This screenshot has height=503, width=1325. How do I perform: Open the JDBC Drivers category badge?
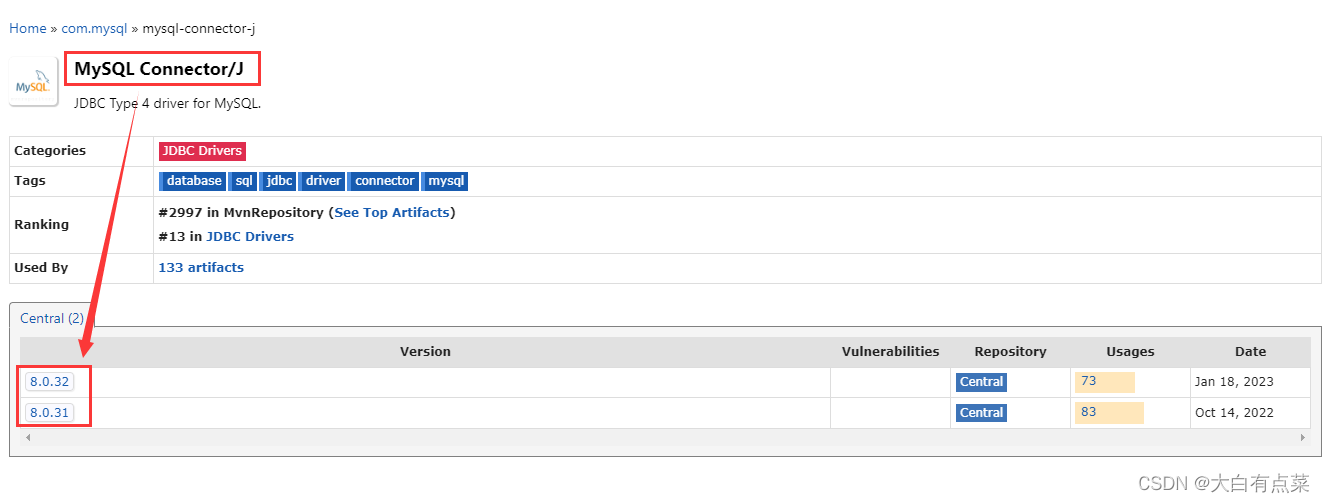pyautogui.click(x=202, y=151)
